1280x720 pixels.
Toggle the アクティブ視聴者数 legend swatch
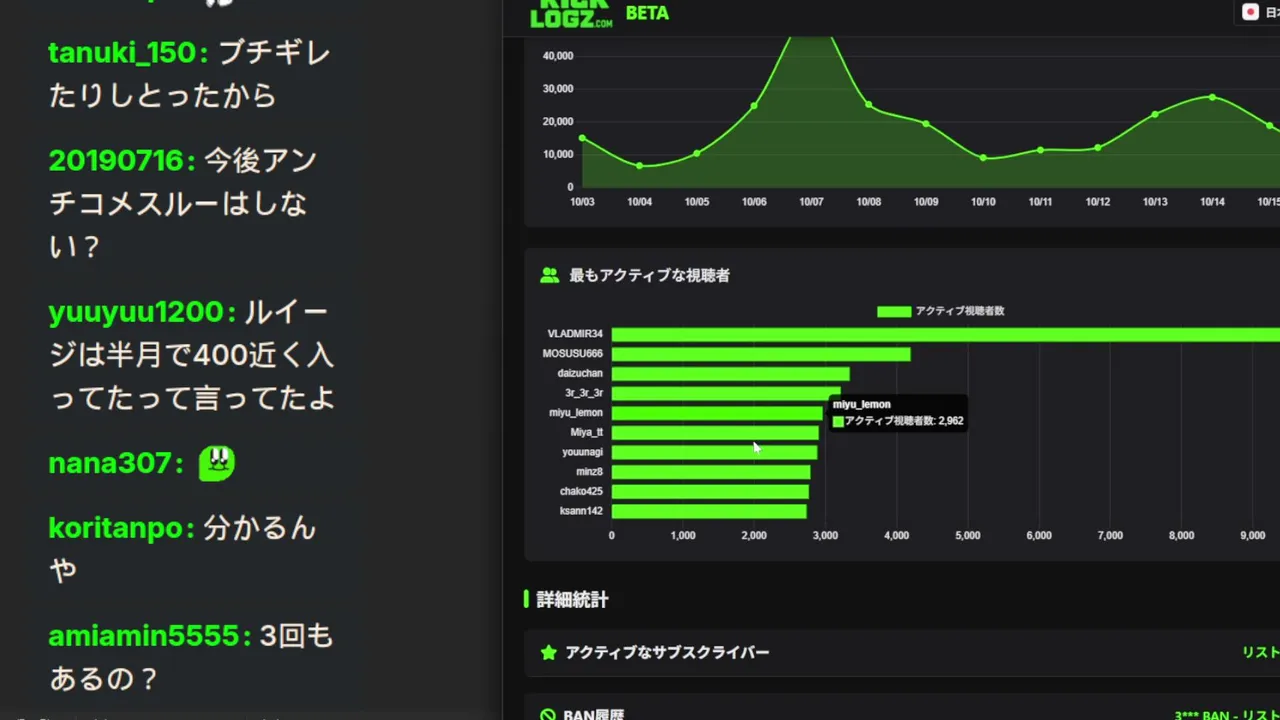click(x=894, y=311)
